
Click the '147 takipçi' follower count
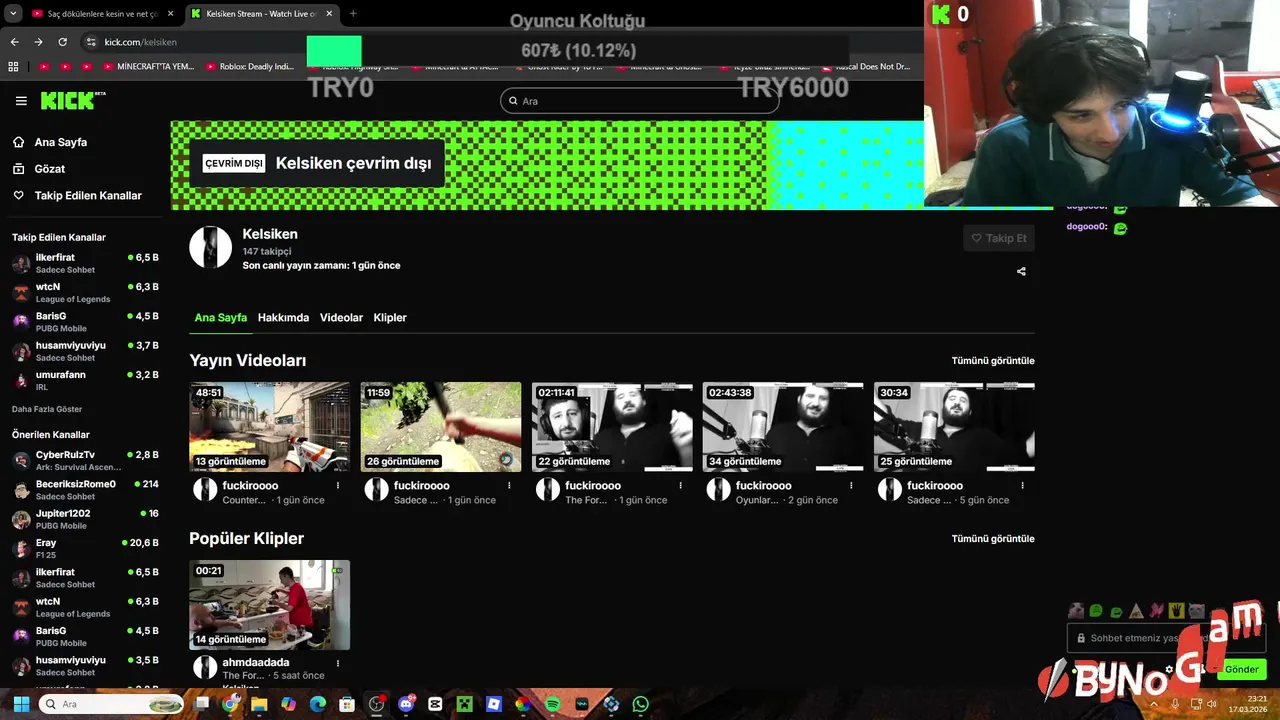click(267, 252)
